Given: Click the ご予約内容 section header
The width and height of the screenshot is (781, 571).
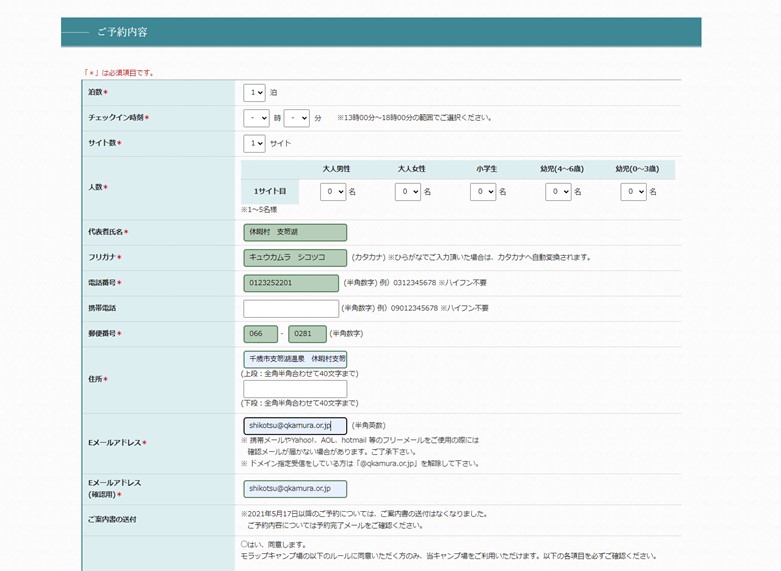Looking at the screenshot, I should (x=381, y=32).
